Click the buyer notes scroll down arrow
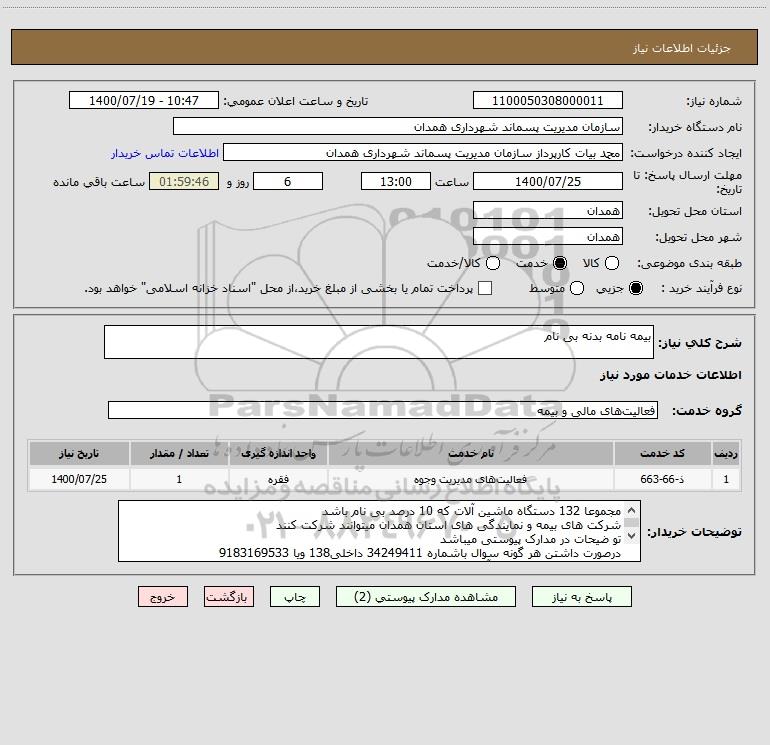 [632, 536]
